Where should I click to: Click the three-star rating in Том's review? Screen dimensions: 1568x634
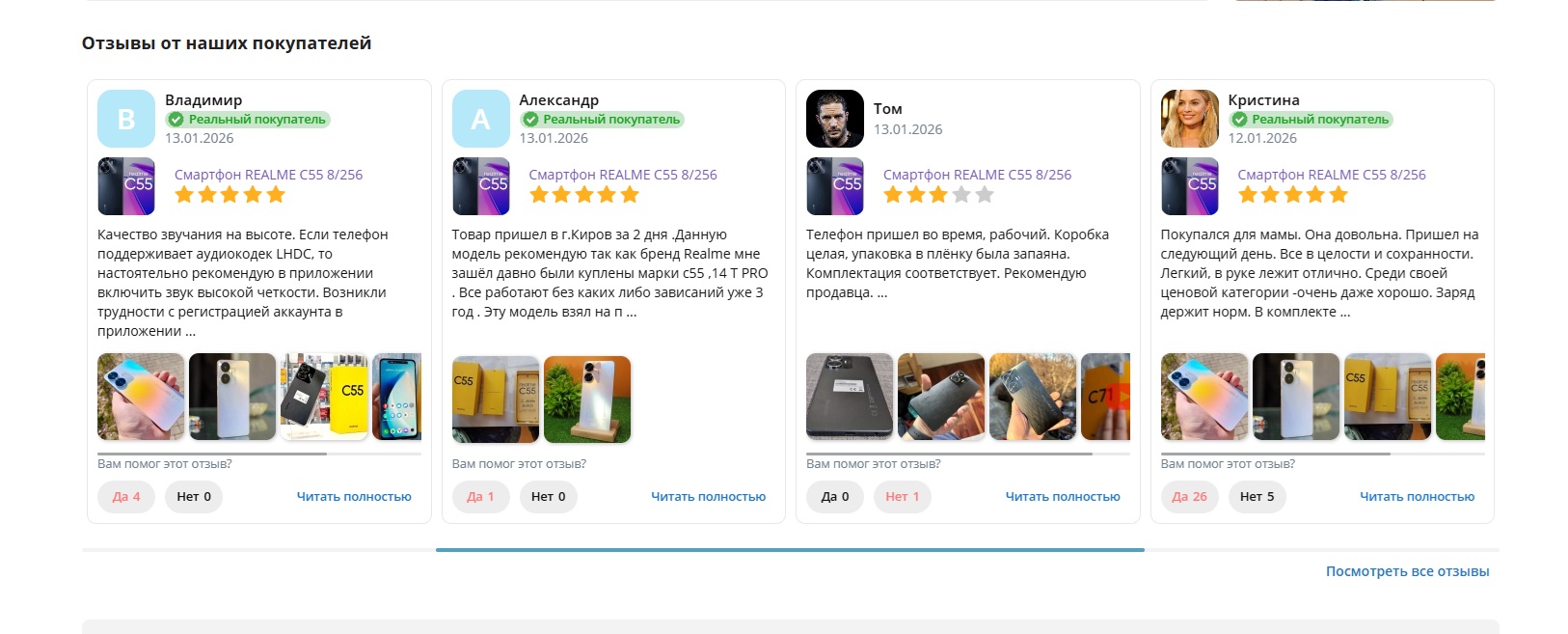938,195
